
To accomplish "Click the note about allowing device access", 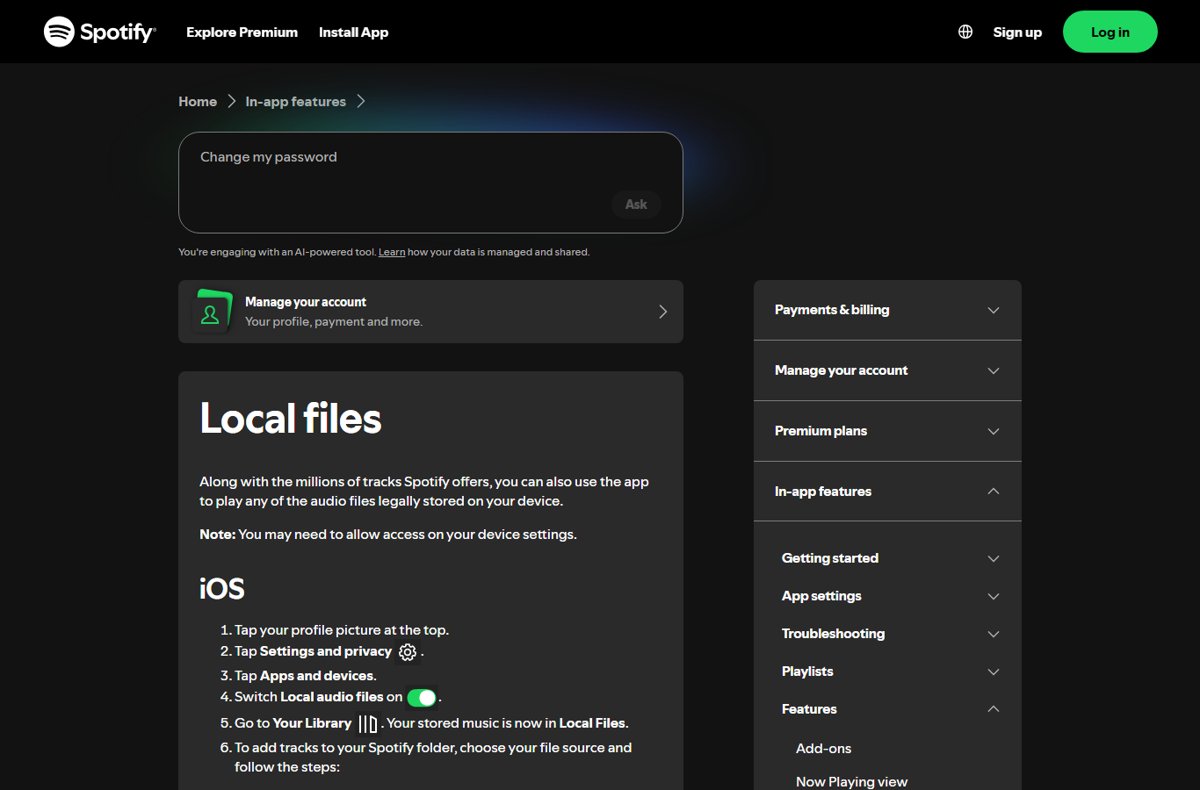I will [388, 534].
